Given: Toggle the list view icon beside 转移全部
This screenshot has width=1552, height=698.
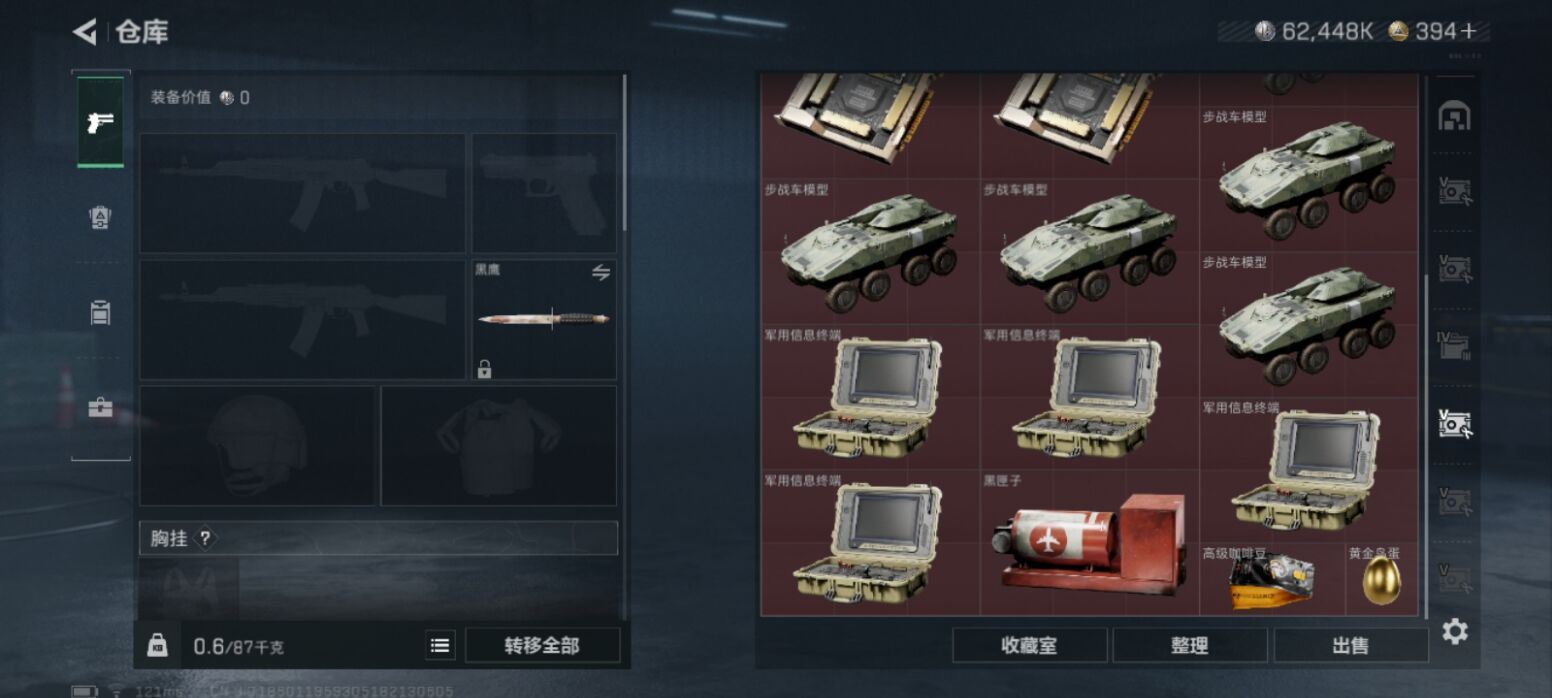Looking at the screenshot, I should pos(440,645).
